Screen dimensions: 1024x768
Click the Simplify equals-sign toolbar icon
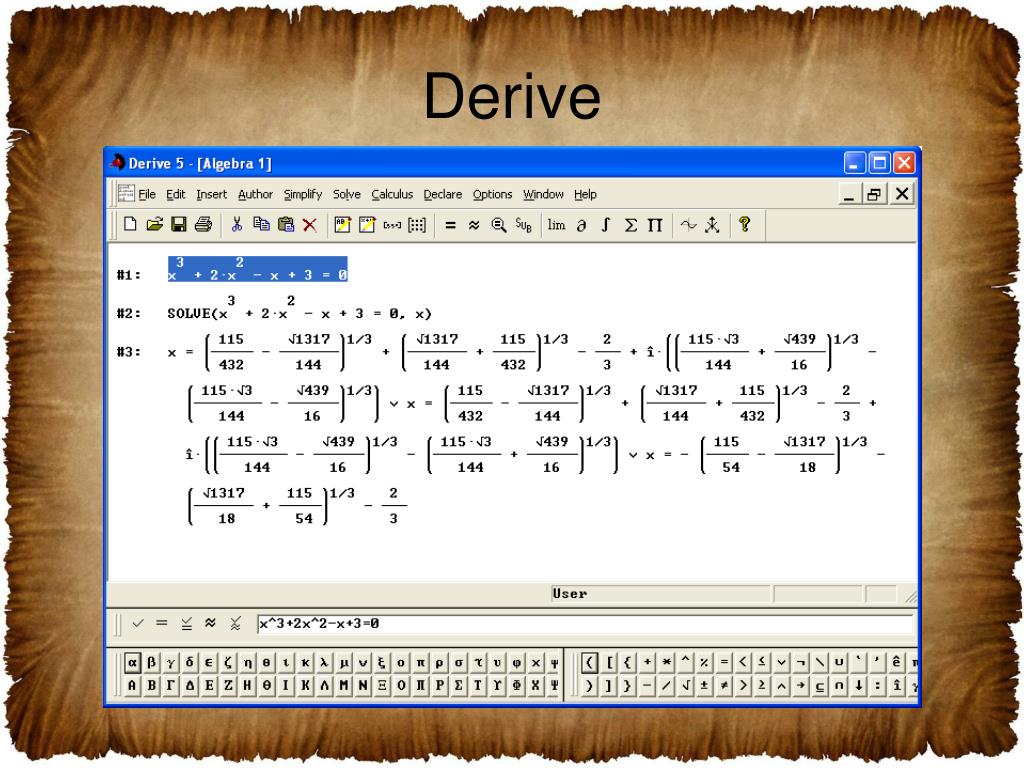[x=450, y=225]
